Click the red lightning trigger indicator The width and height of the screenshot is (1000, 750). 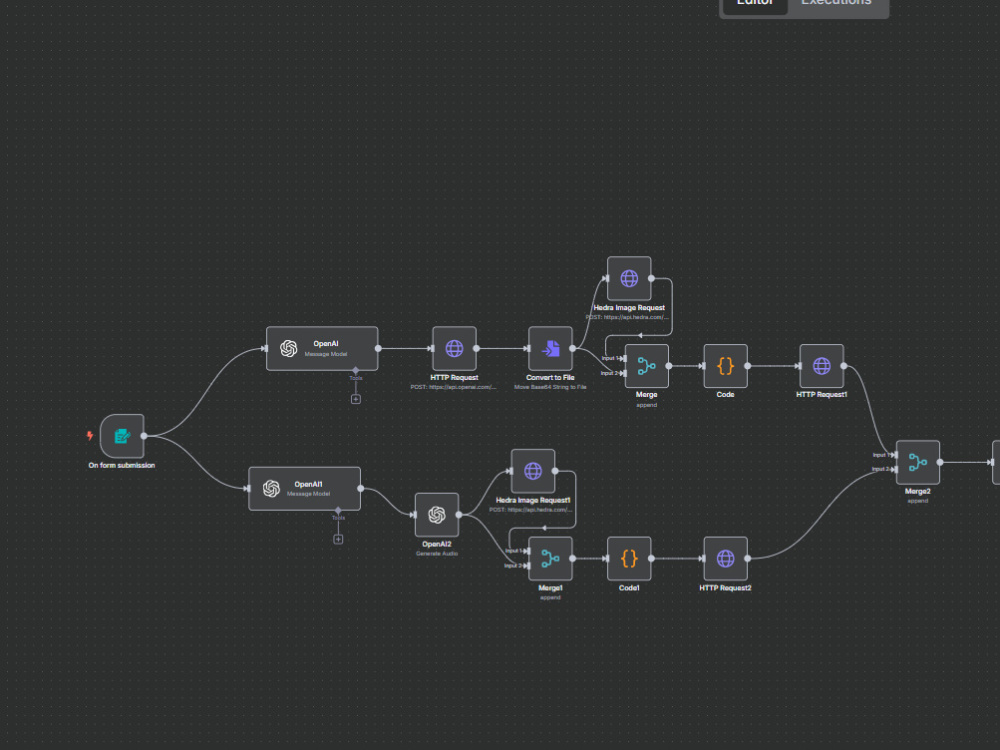pos(90,436)
